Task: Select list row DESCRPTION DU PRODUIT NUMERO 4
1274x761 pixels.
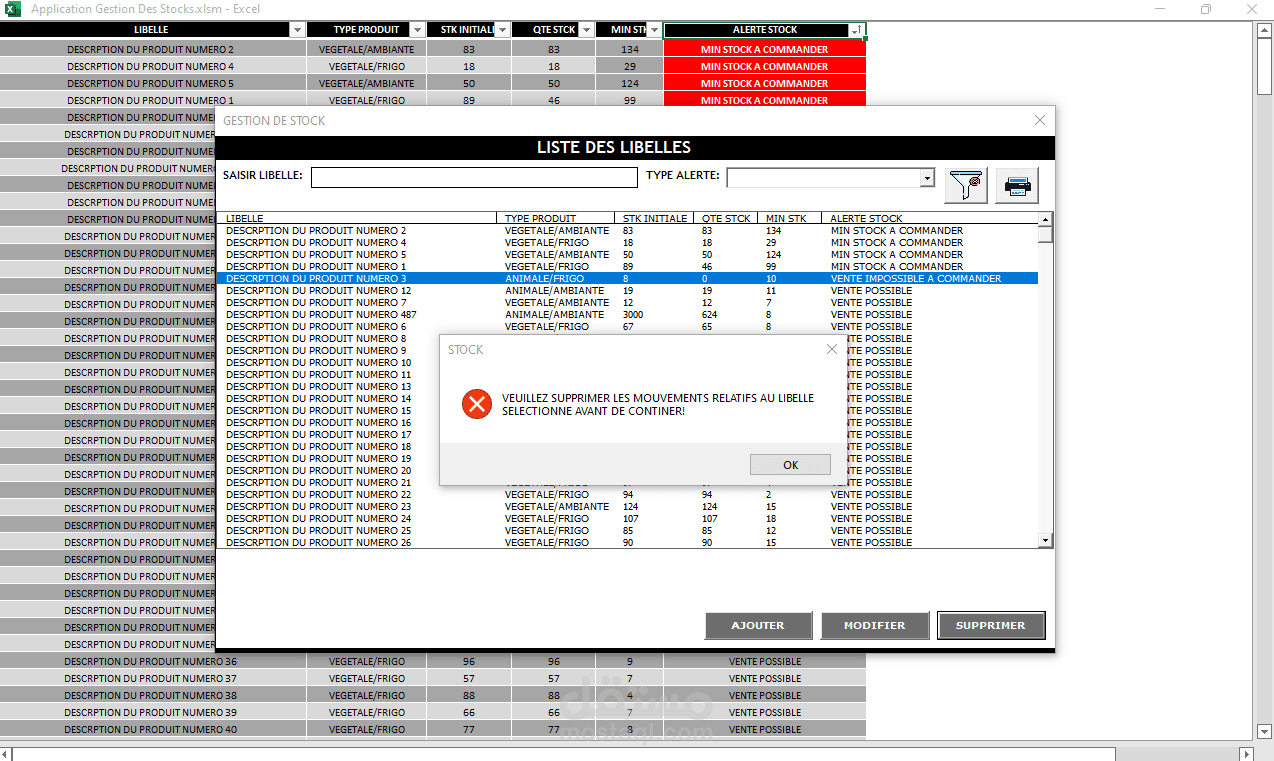Action: [627, 242]
